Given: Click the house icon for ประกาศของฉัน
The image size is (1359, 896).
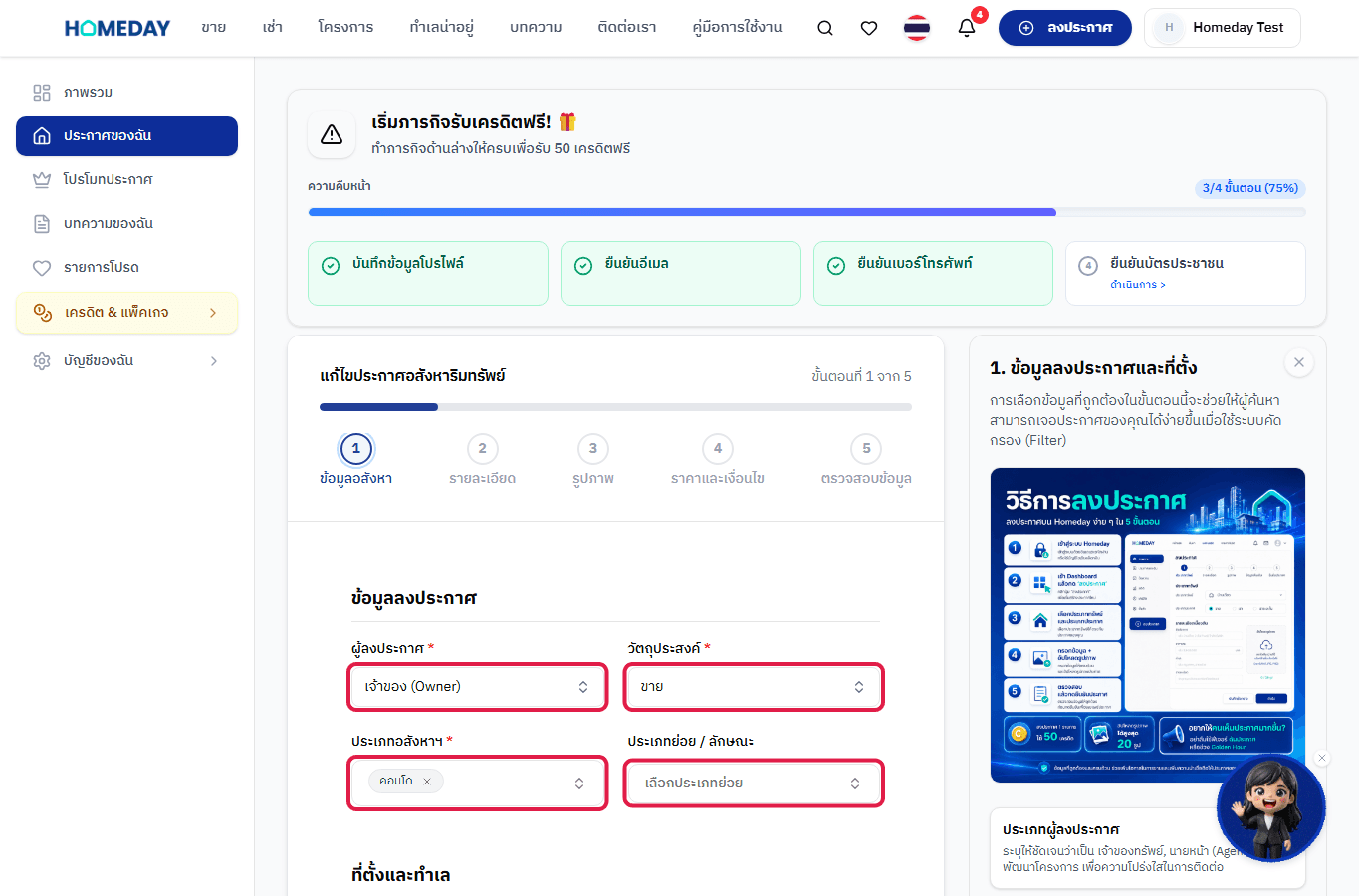Looking at the screenshot, I should click(42, 136).
